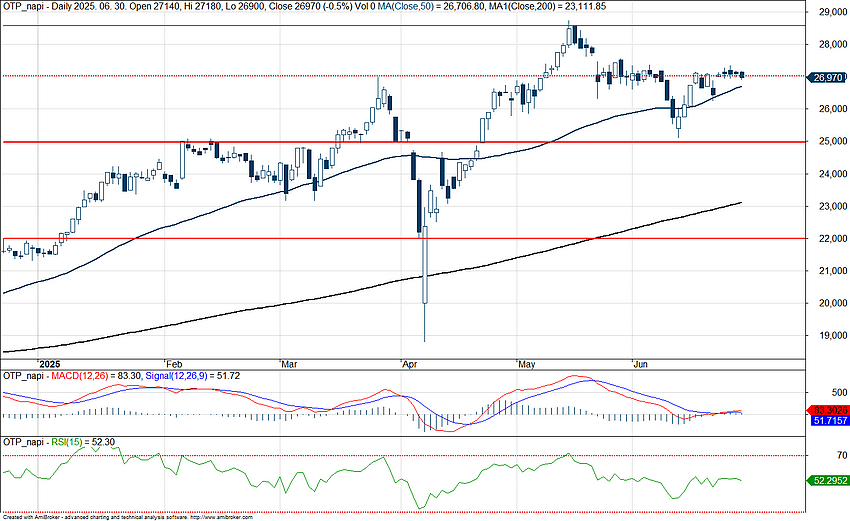Click the 21,000 price axis label
Screen dimensions: 850x521
point(834,271)
